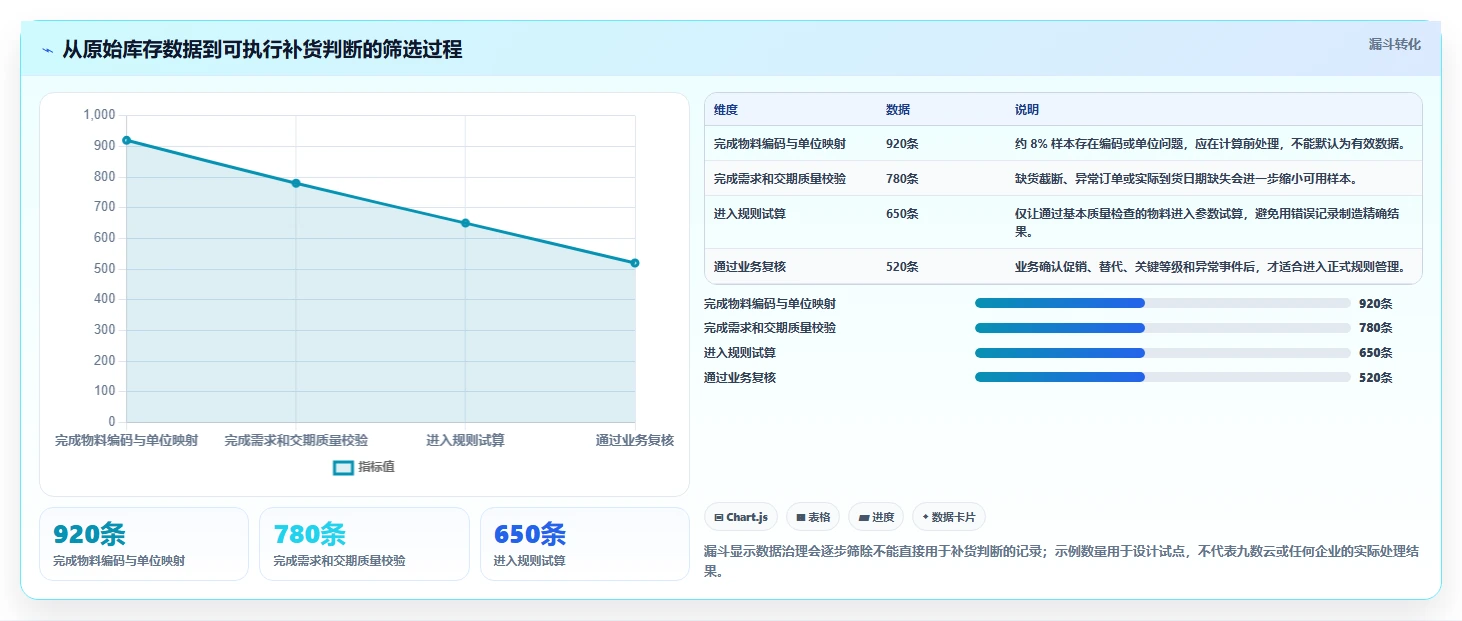Click the 维度 column header
Image resolution: width=1462 pixels, height=621 pixels.
726,110
